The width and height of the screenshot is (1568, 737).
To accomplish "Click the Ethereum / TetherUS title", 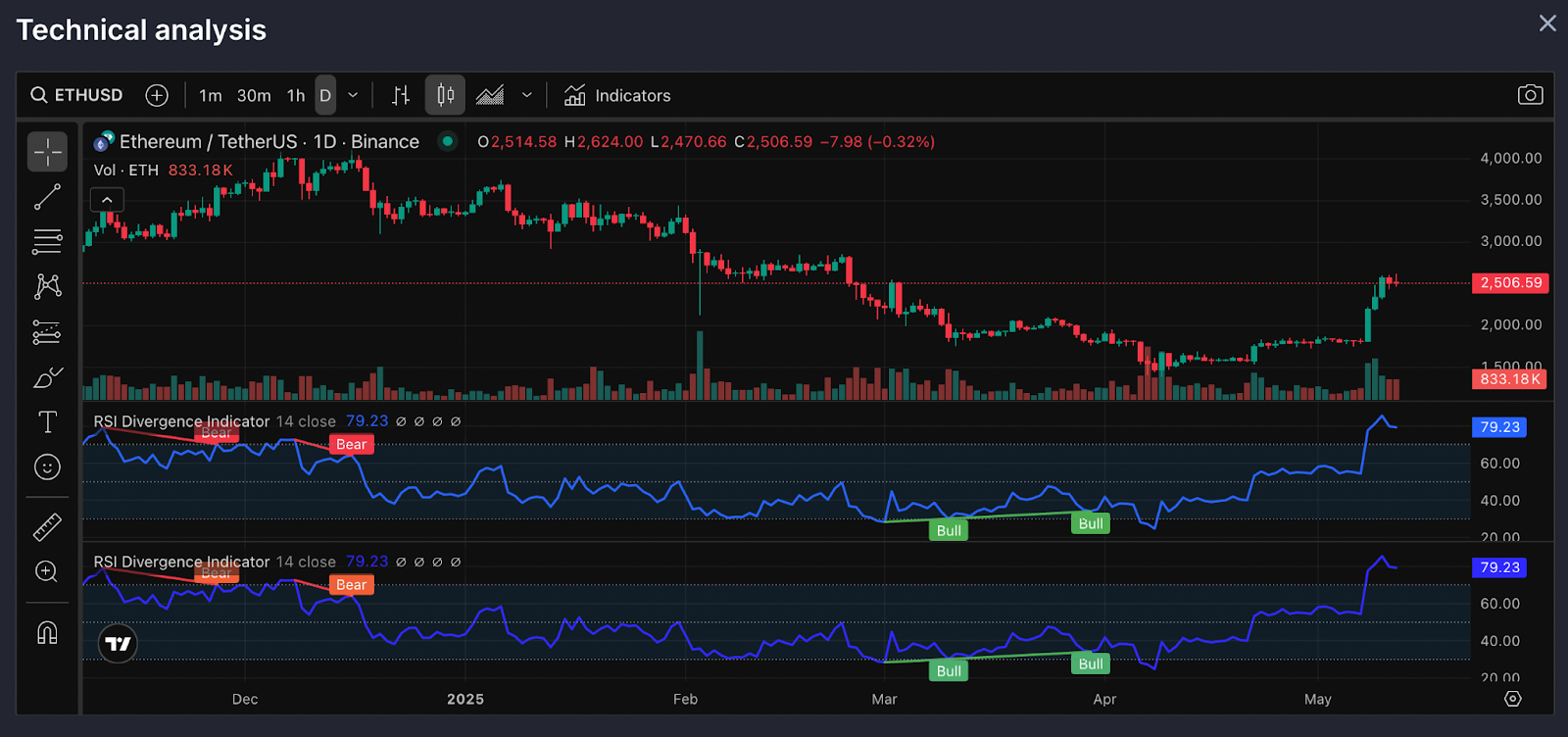I will [269, 141].
